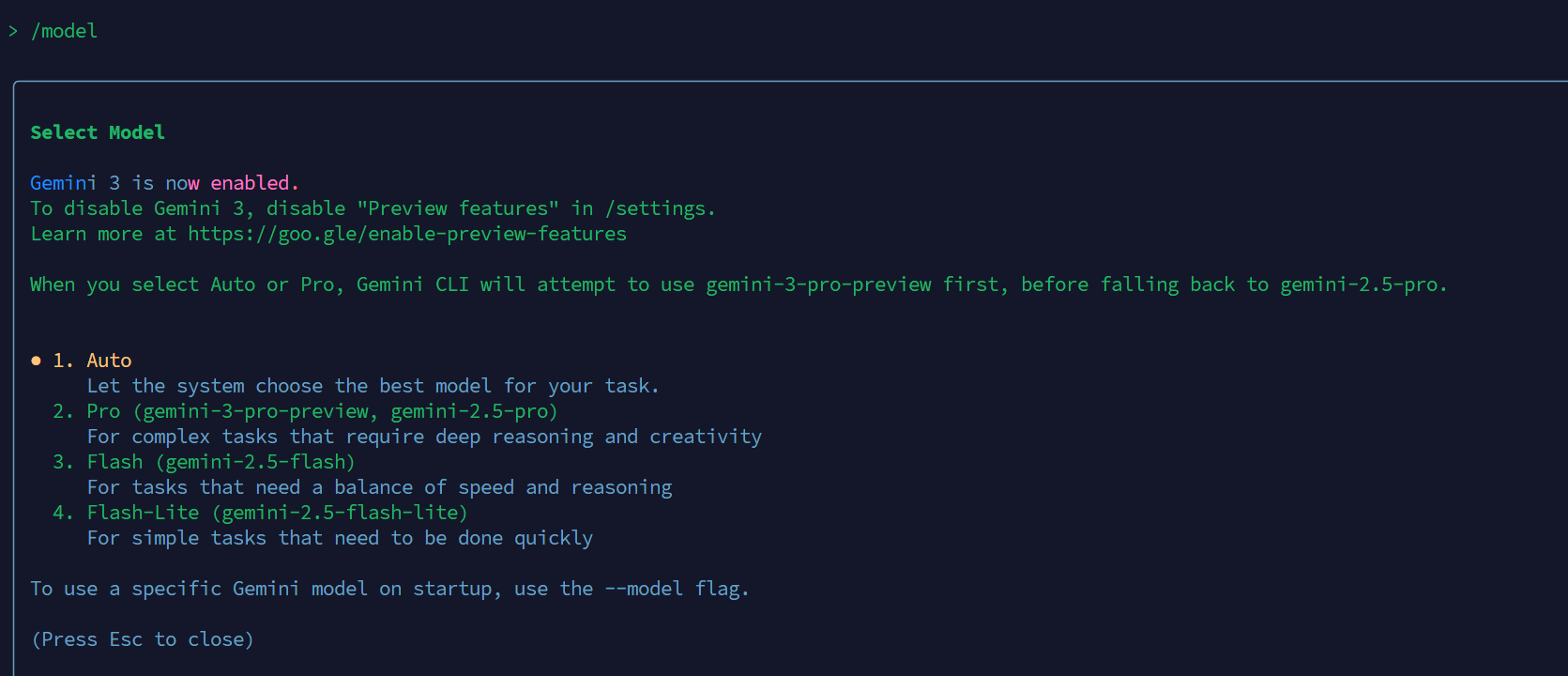The height and width of the screenshot is (676, 1568).
Task: Click the gemini-2.5-pro label beside Pro
Action: coord(472,410)
